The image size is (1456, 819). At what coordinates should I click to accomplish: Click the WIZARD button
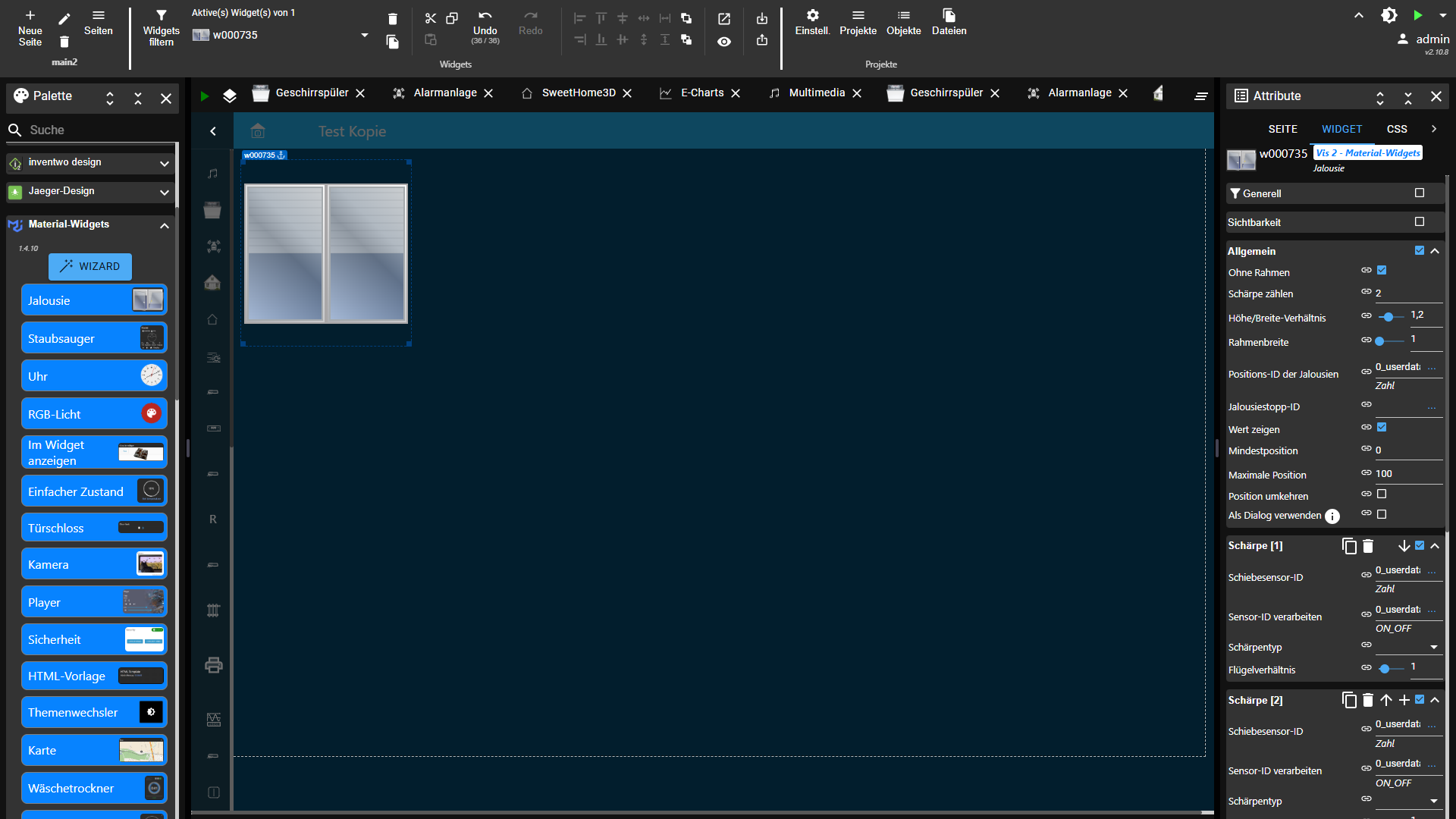[x=90, y=266]
